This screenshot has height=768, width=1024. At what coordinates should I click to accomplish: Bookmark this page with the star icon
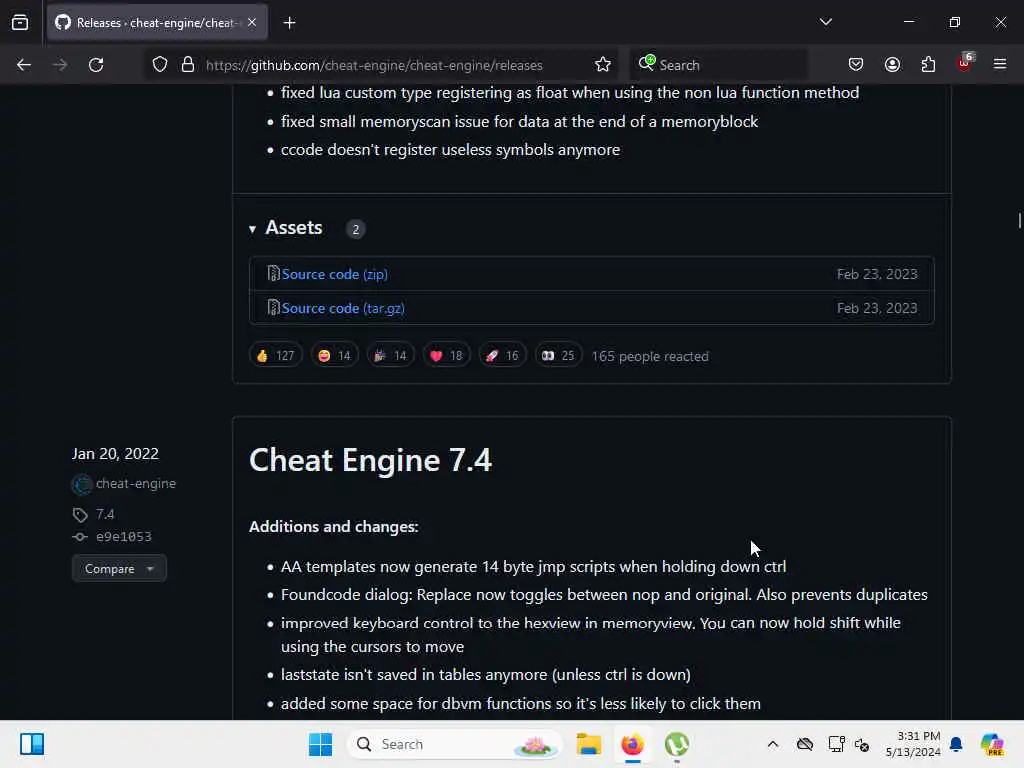[x=603, y=65]
